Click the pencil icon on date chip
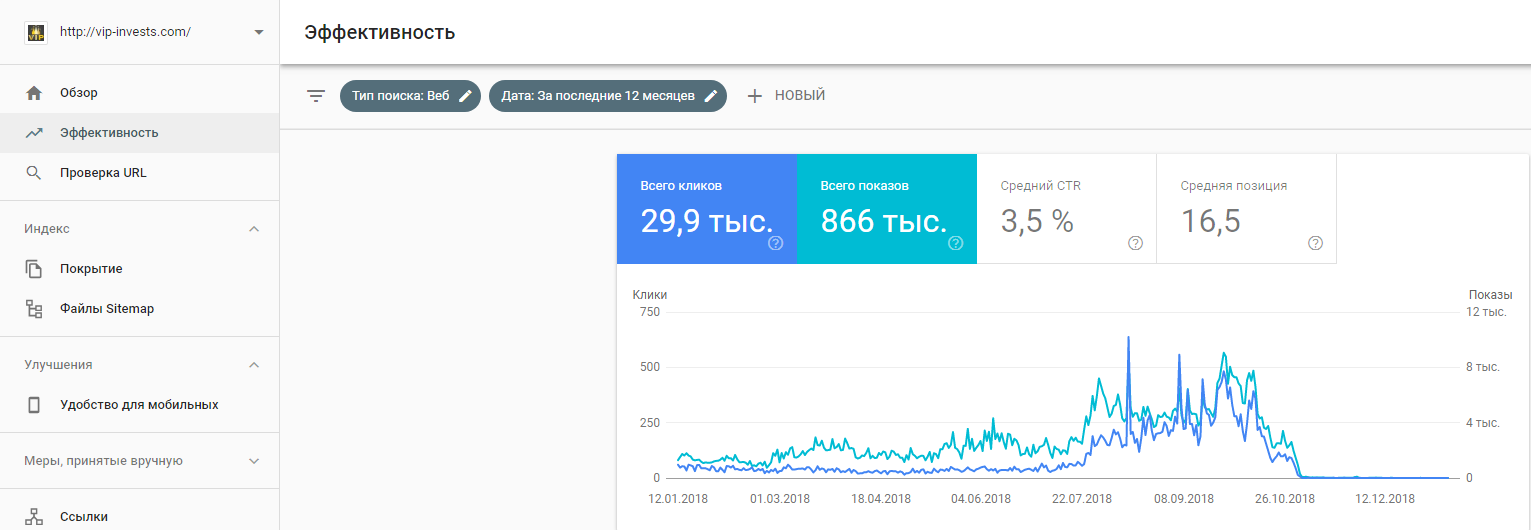This screenshot has width=1531, height=530. pyautogui.click(x=711, y=96)
